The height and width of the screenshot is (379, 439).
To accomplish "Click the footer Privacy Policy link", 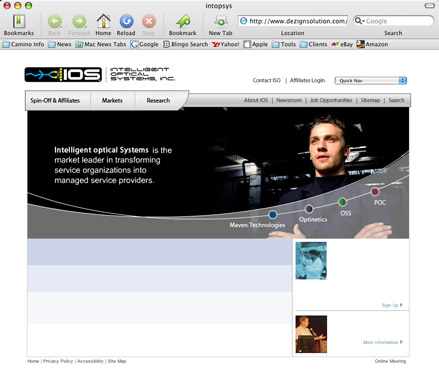I will pos(58,361).
